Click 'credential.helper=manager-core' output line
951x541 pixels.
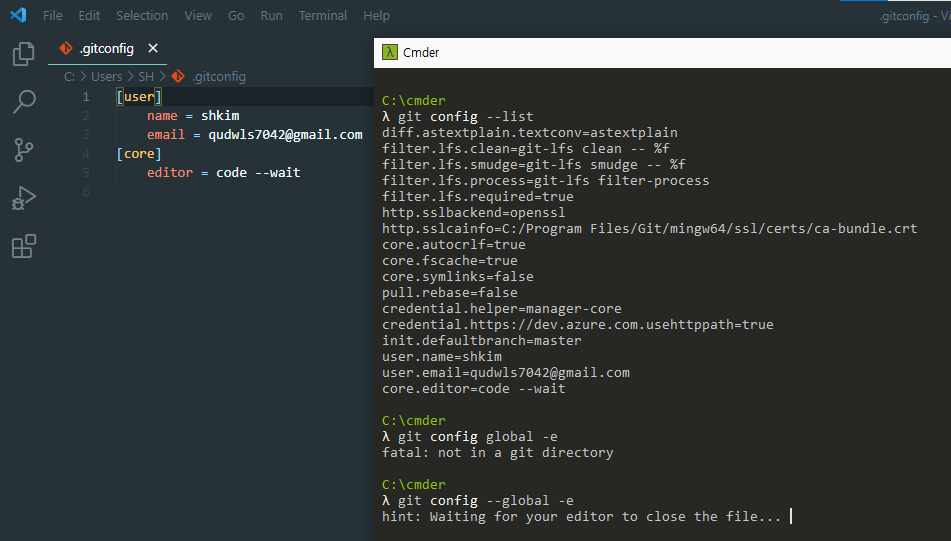(x=502, y=309)
